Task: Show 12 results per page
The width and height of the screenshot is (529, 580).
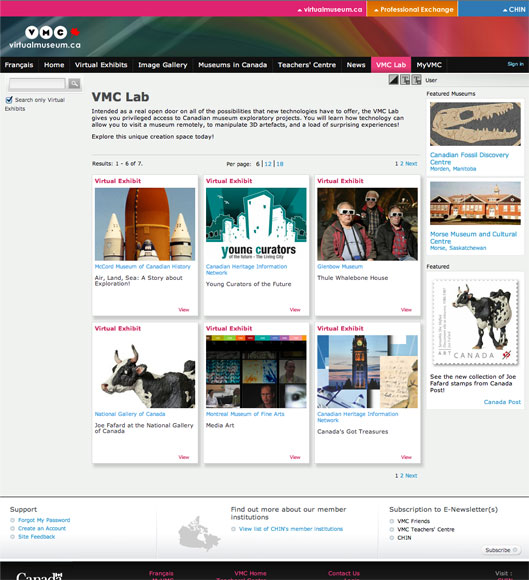Action: coord(268,164)
